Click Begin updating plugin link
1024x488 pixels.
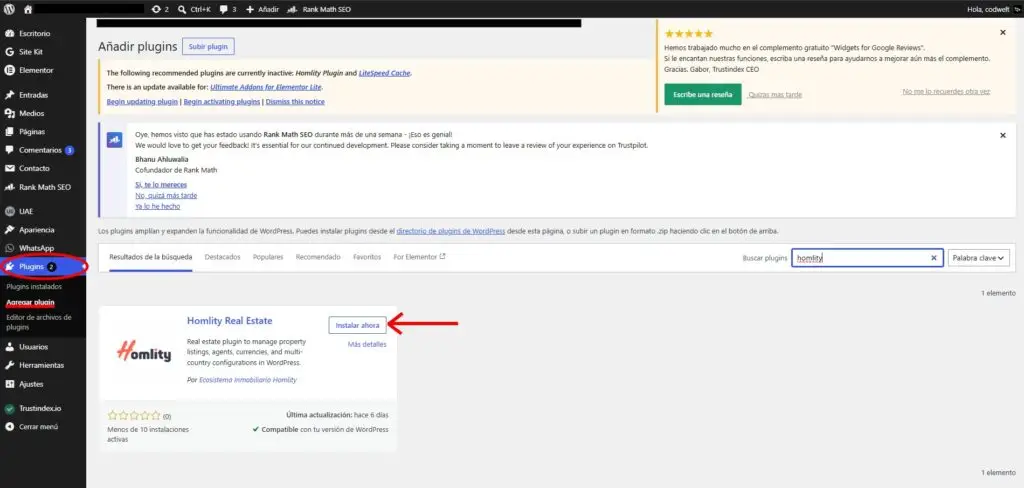142,102
